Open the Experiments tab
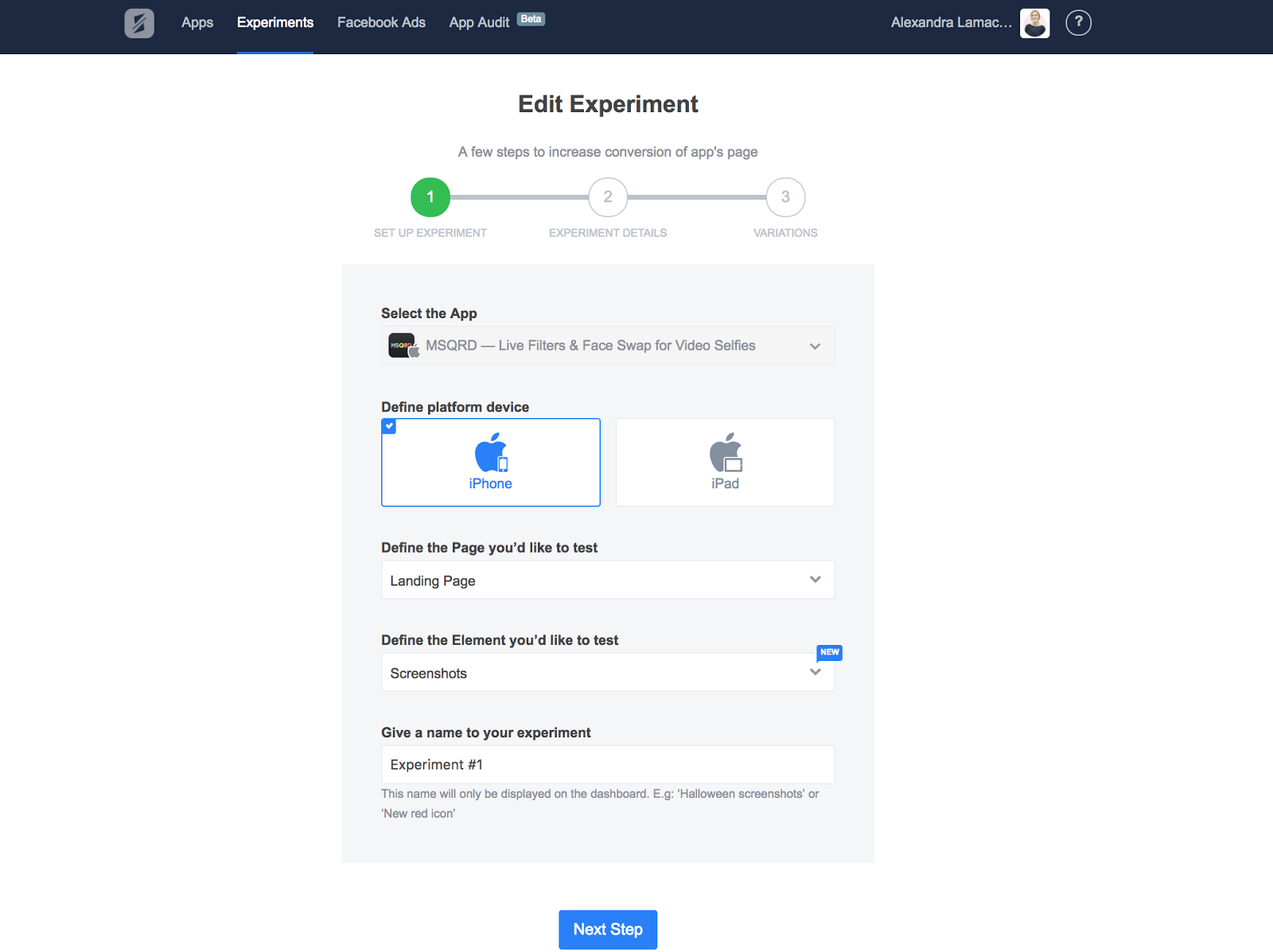1273x952 pixels. point(275,22)
